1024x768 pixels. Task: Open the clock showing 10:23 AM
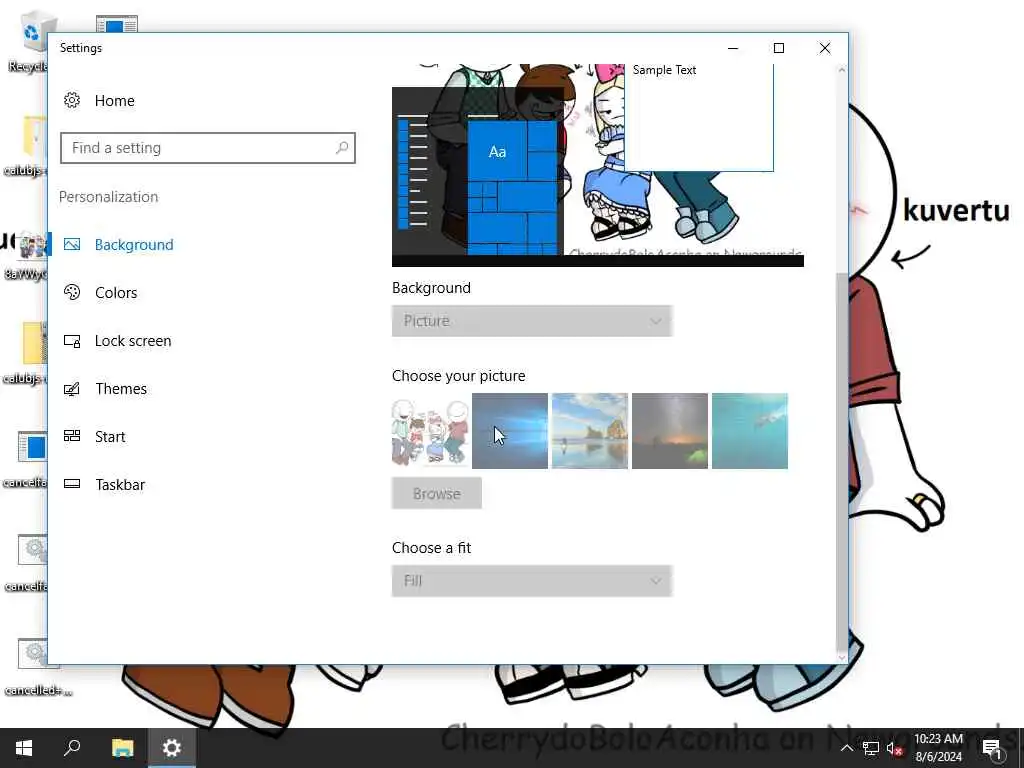click(x=938, y=748)
